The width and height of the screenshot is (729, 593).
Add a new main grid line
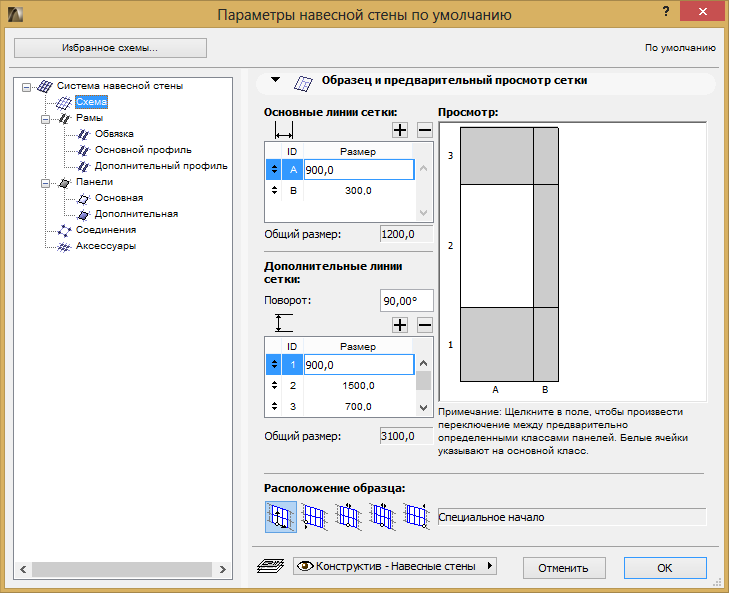coord(400,130)
